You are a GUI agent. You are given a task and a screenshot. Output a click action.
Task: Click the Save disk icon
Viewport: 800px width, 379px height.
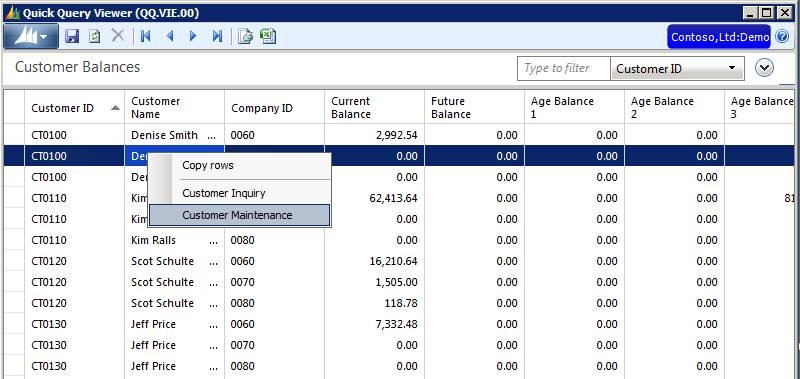tap(72, 36)
